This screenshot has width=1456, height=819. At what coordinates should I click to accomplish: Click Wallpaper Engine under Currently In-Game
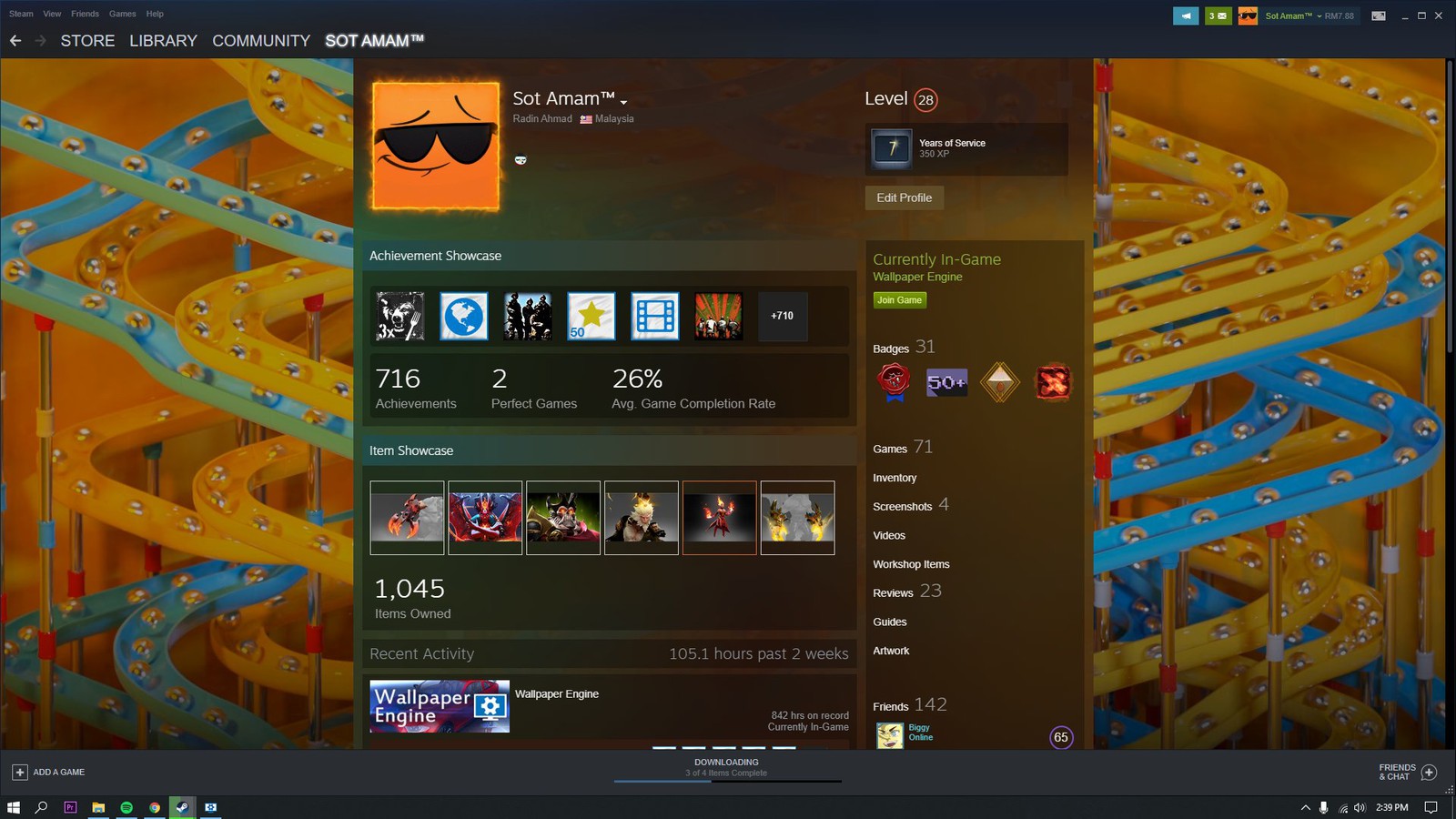[x=917, y=277]
